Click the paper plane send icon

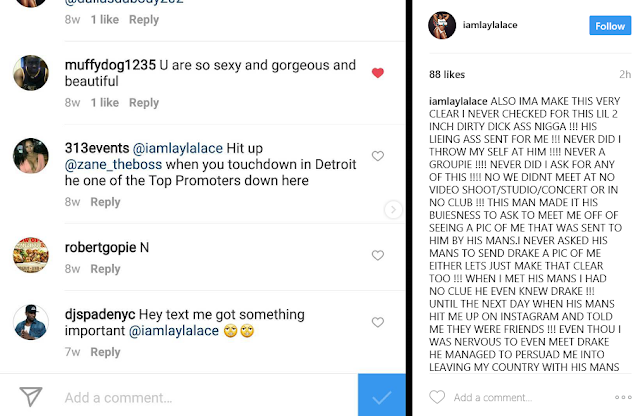(31, 397)
